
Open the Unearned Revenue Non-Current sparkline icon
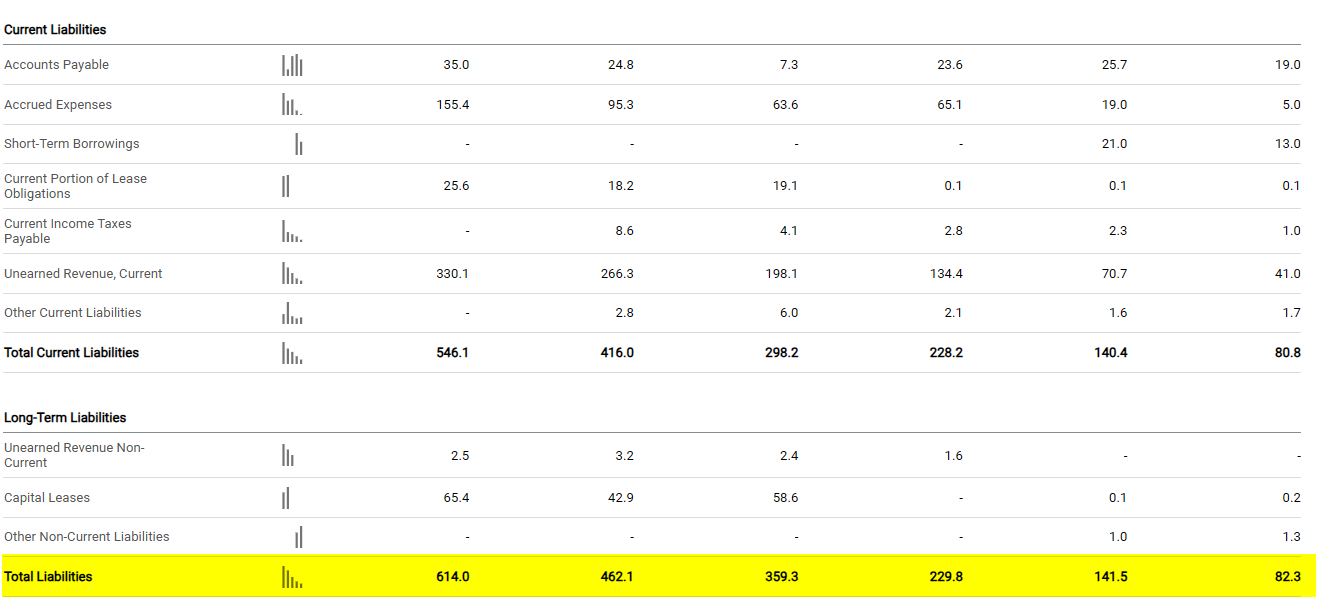pyautogui.click(x=288, y=456)
